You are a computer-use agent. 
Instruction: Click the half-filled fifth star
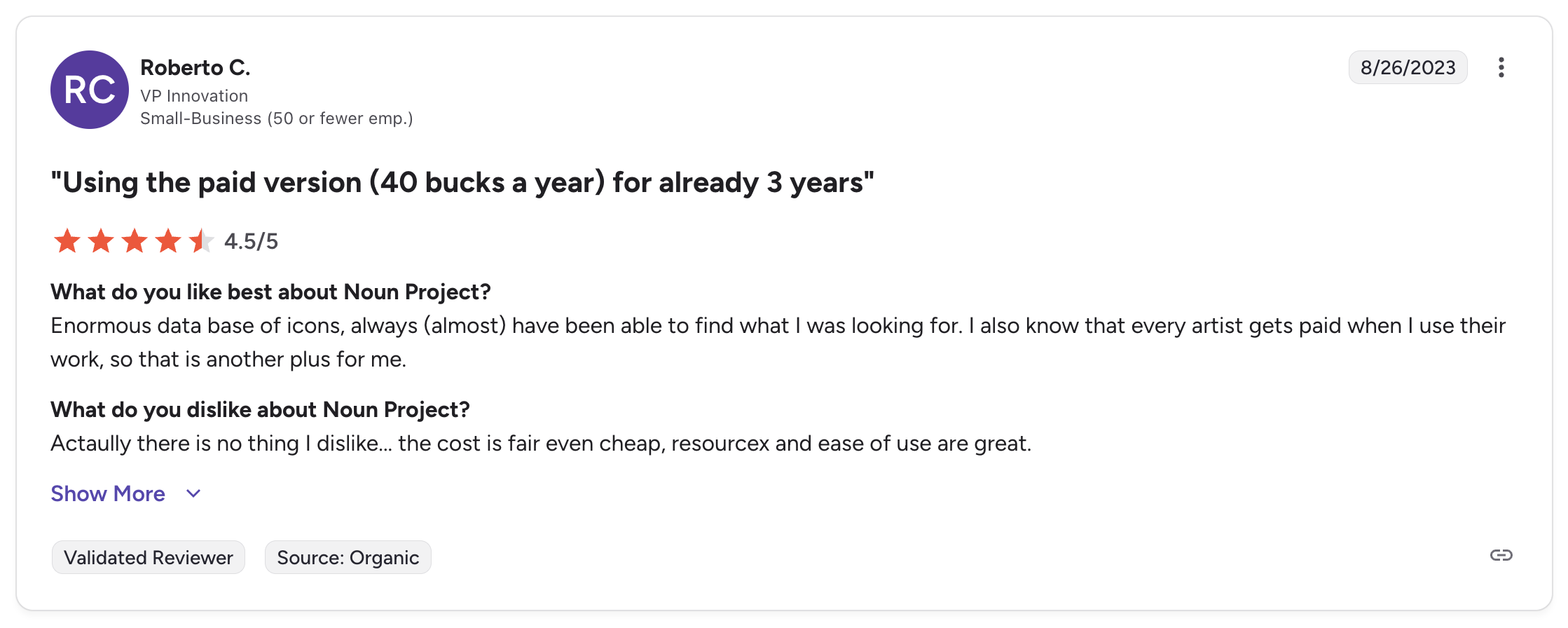pos(201,241)
